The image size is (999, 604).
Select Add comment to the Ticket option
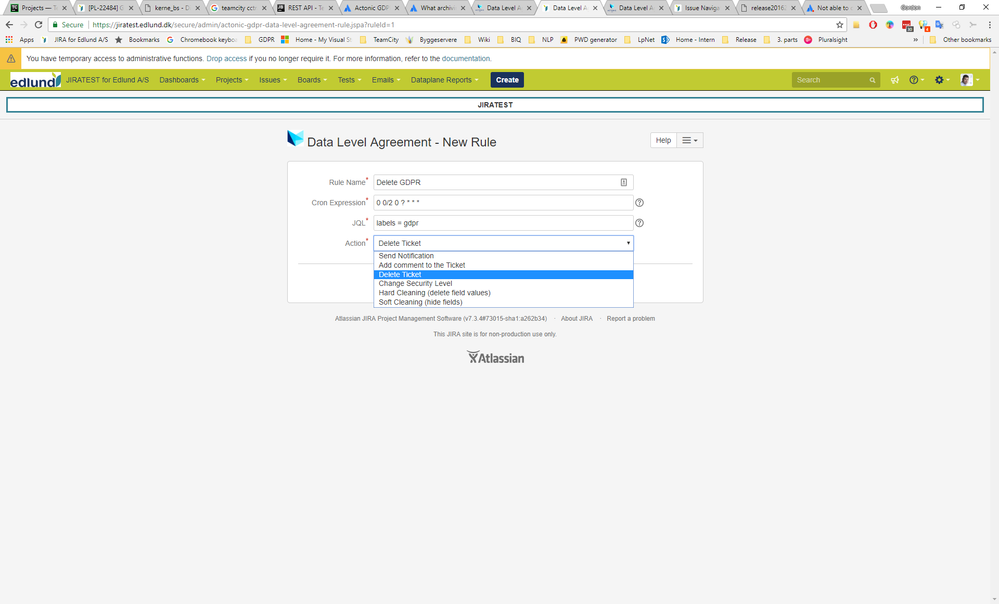tap(503, 265)
